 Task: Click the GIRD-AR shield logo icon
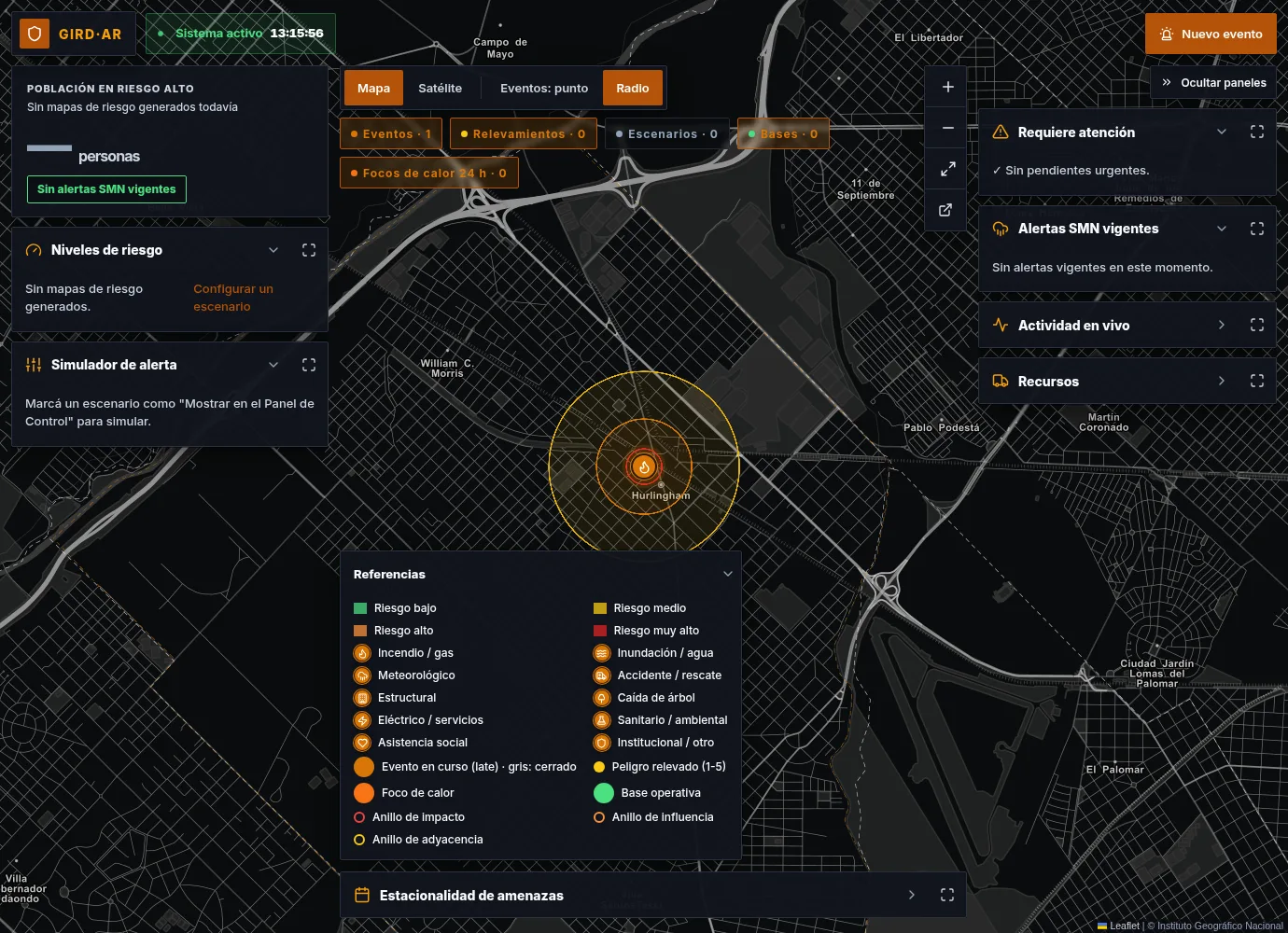tap(35, 34)
